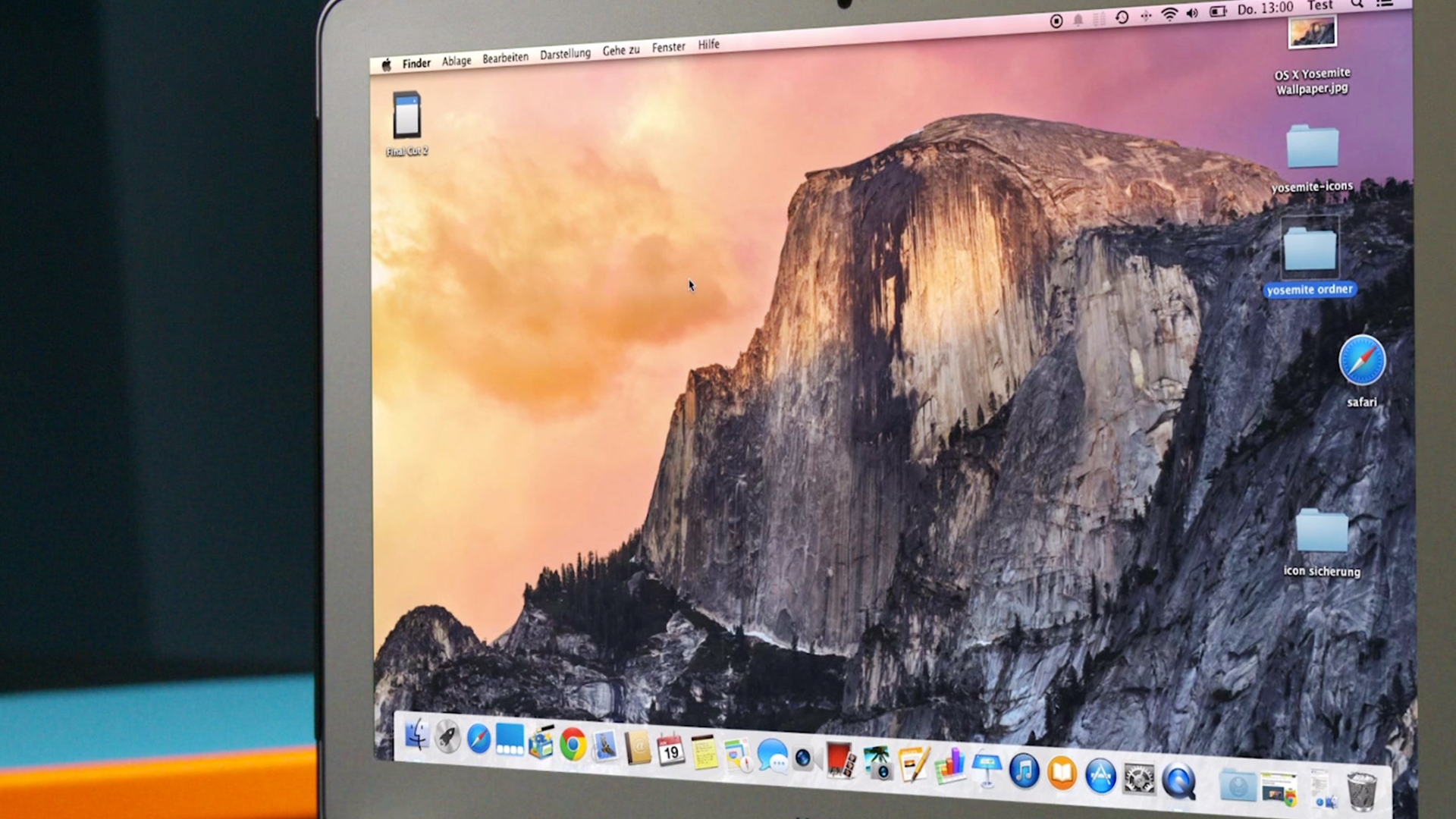Open the Finder menu
Viewport: 1456px width, 819px height.
pyautogui.click(x=416, y=63)
